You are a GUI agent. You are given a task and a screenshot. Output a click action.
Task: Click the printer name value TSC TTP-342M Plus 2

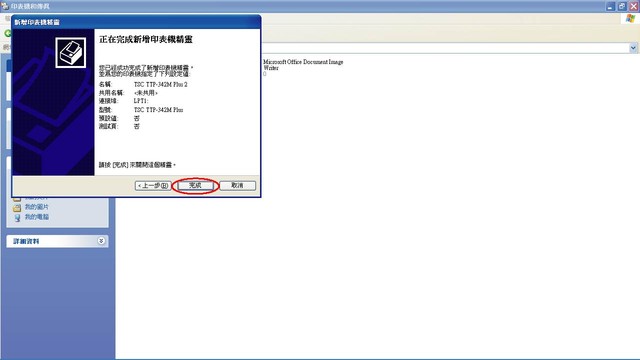tap(160, 84)
